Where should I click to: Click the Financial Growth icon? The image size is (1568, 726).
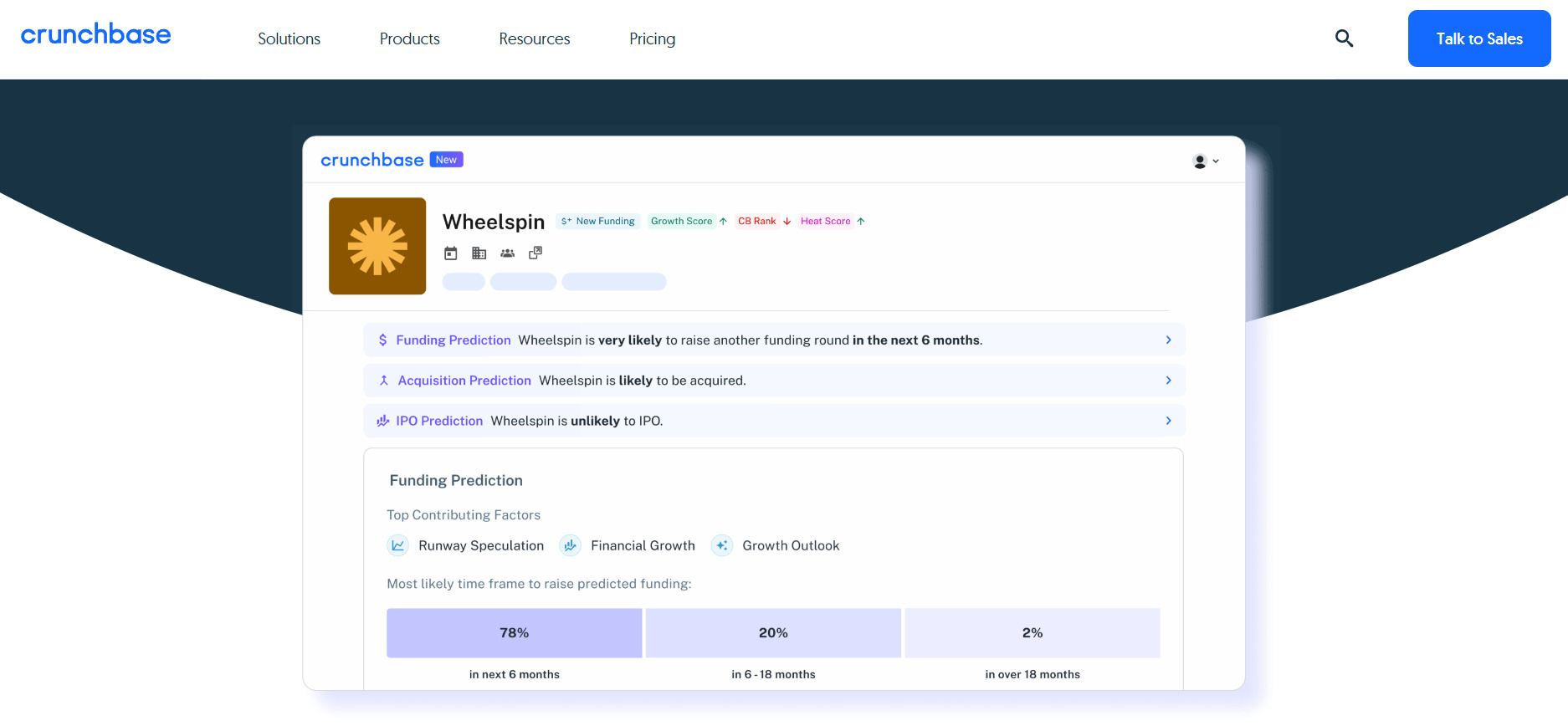[x=570, y=545]
